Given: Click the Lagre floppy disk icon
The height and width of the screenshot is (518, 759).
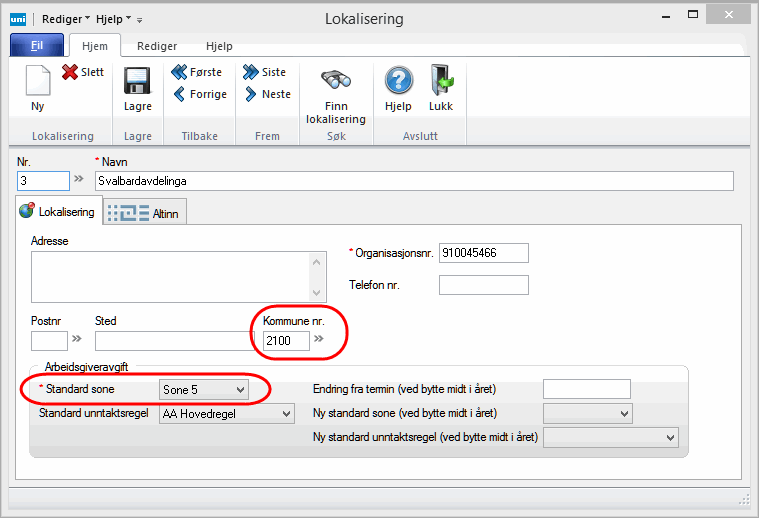Looking at the screenshot, I should click(137, 81).
